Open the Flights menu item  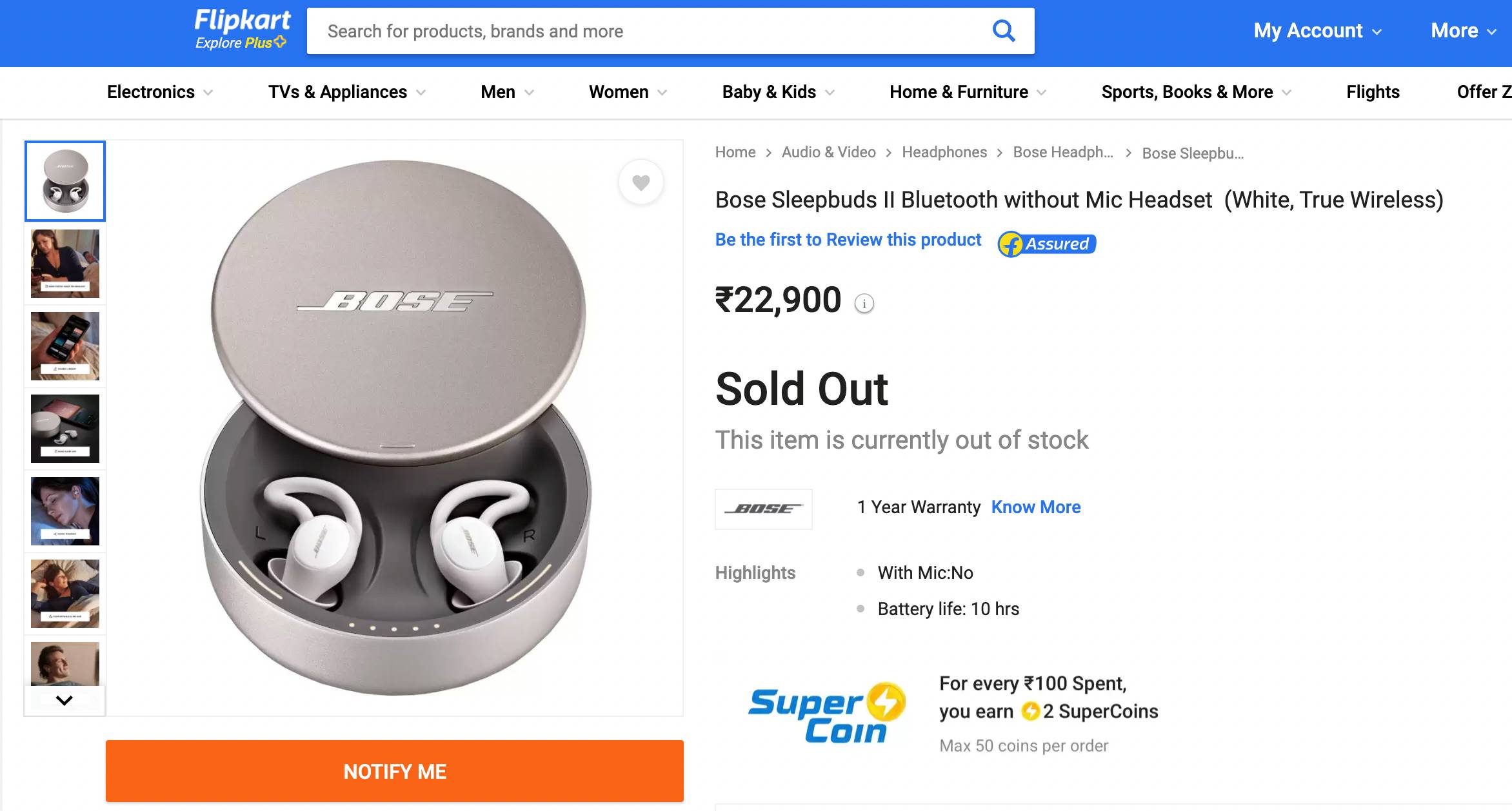(x=1373, y=92)
